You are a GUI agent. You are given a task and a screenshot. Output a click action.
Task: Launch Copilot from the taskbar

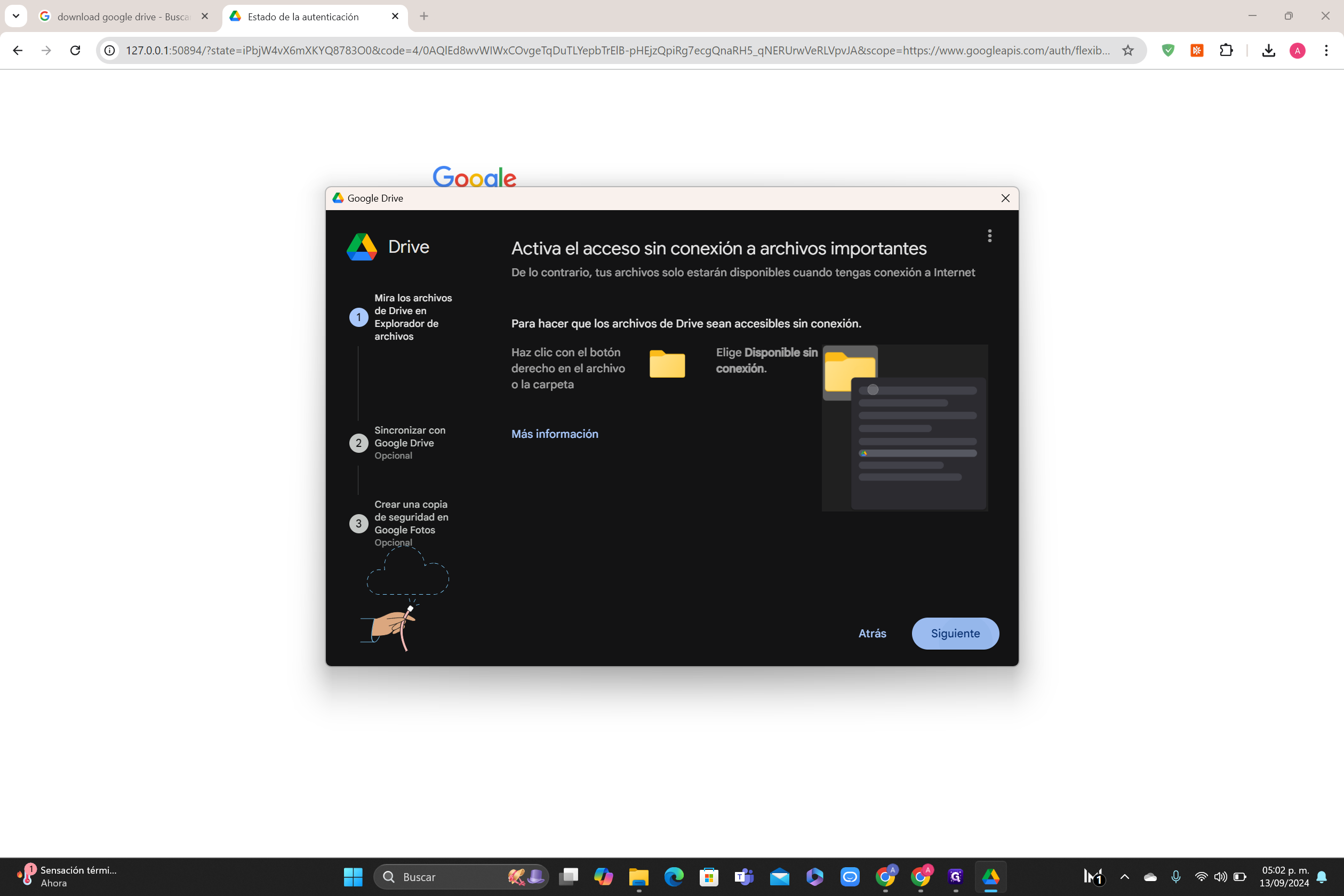click(603, 877)
